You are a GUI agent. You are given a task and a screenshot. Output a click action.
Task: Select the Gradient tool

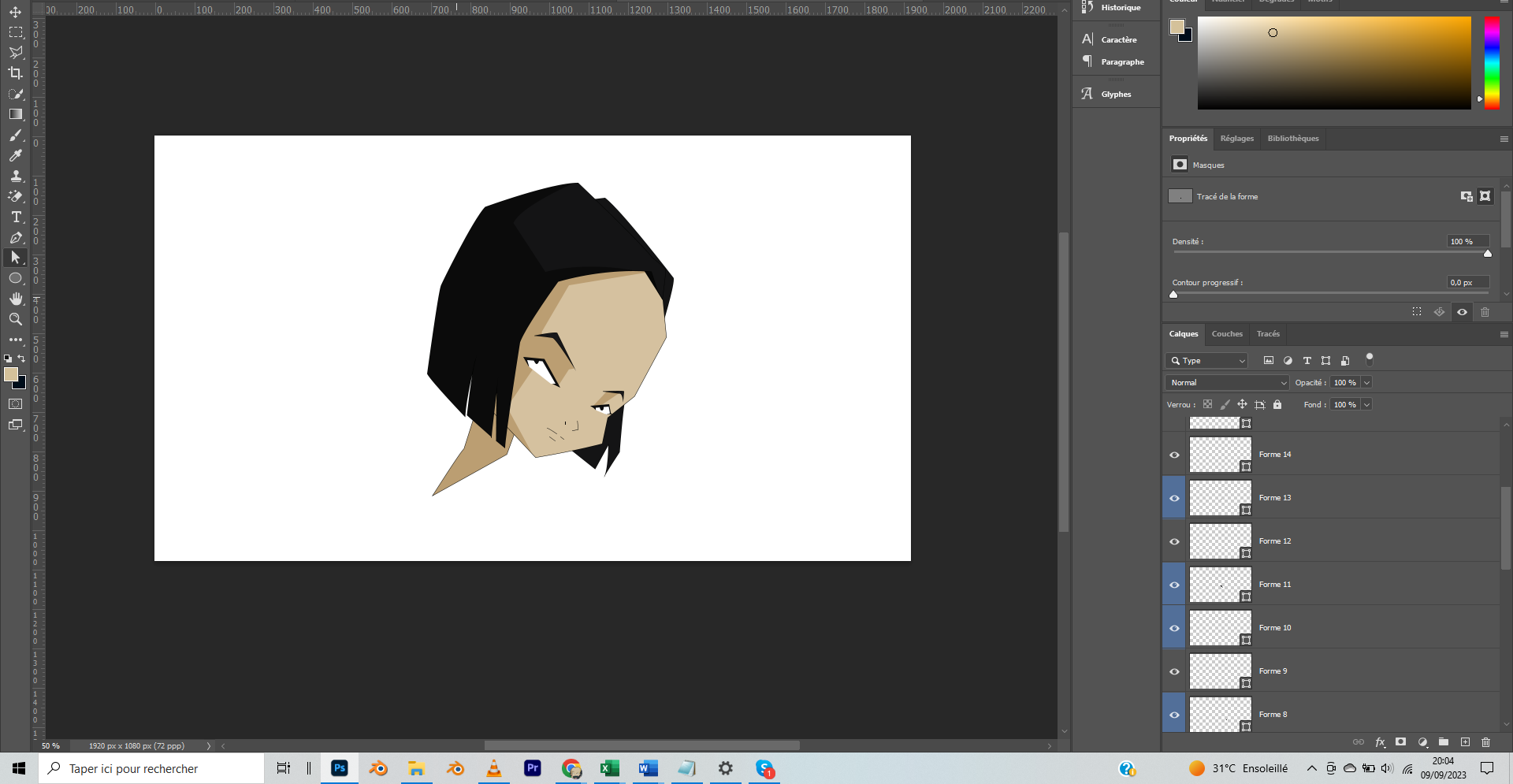point(15,114)
